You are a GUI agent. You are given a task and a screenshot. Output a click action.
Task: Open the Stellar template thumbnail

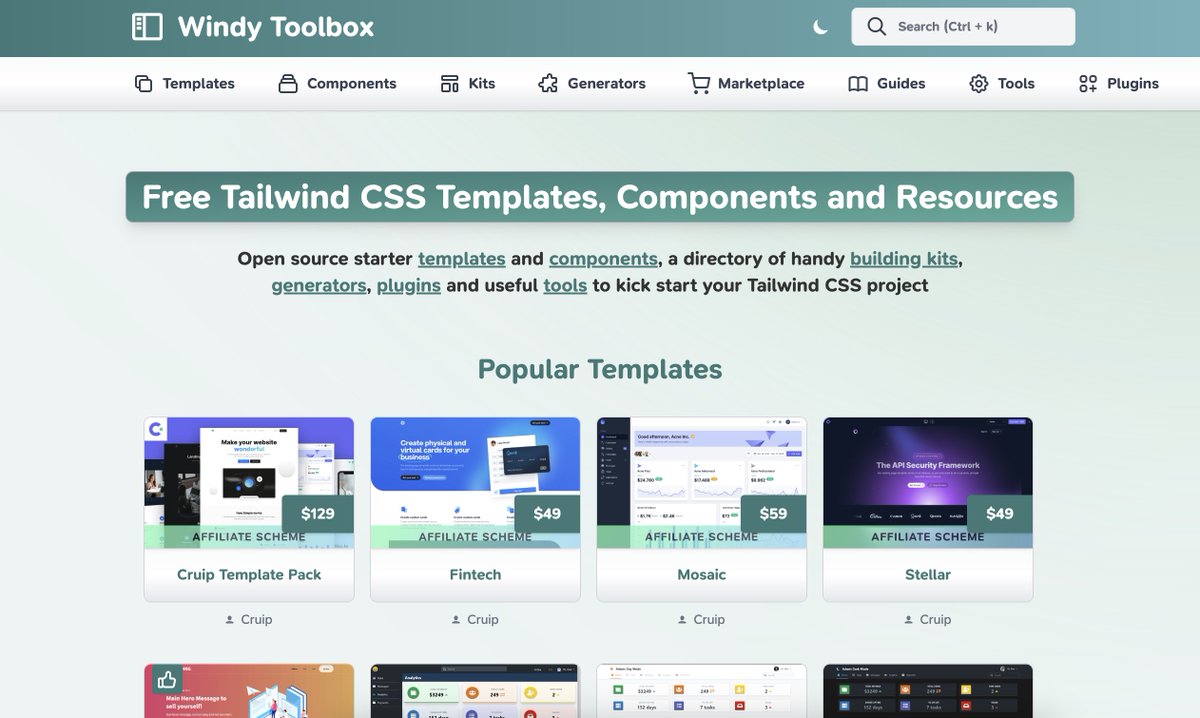click(928, 483)
